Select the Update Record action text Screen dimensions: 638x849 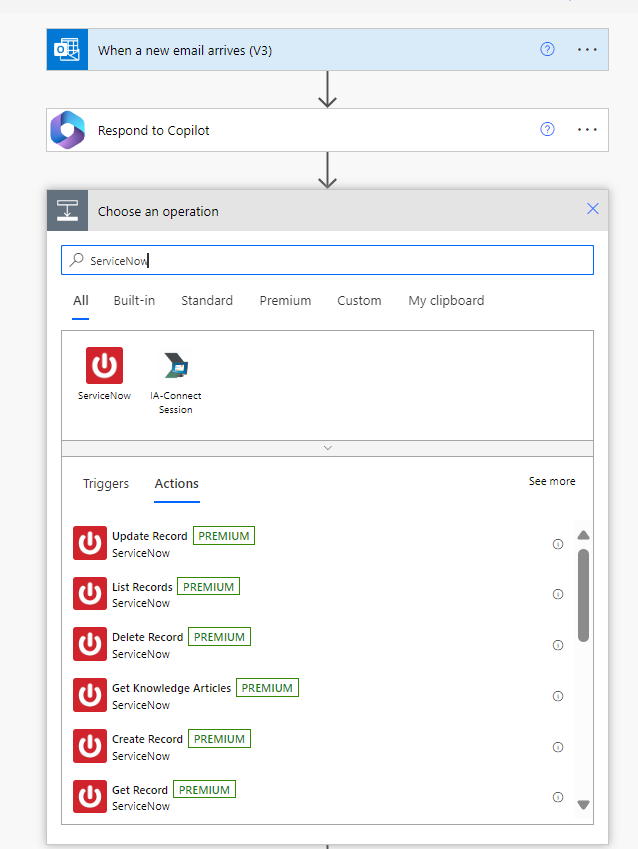(x=149, y=536)
